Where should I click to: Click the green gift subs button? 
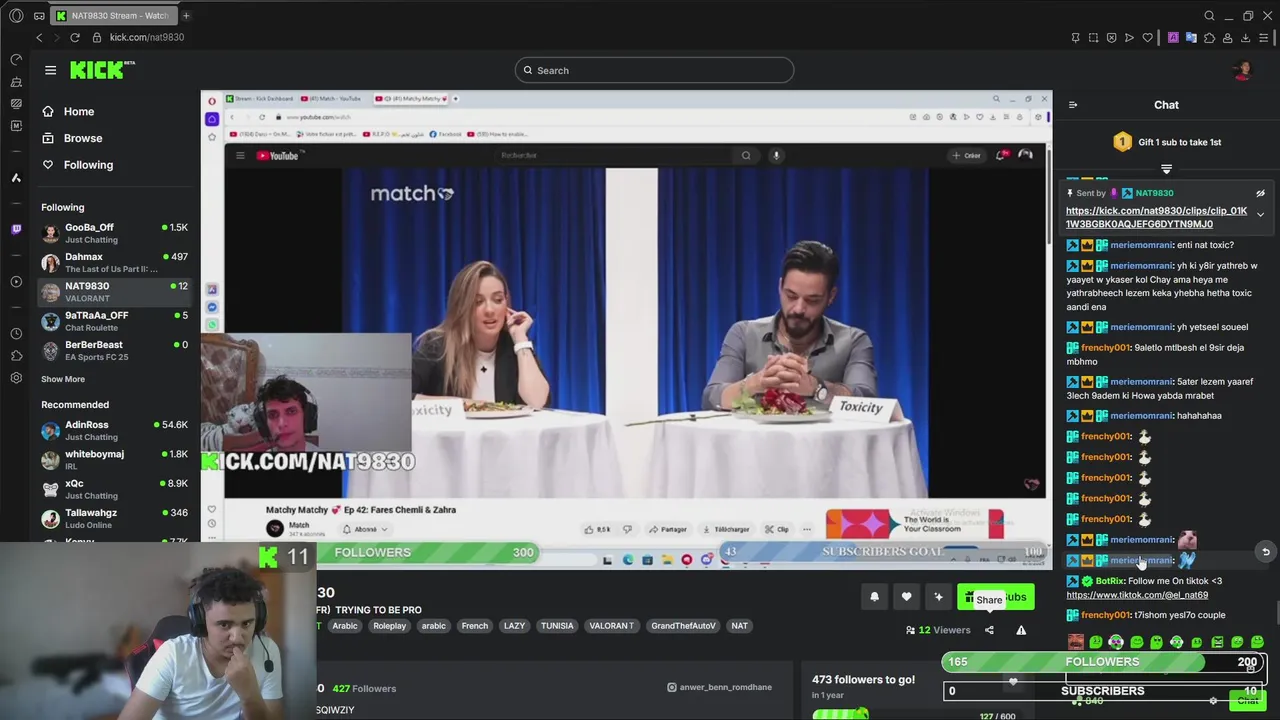[x=995, y=597]
